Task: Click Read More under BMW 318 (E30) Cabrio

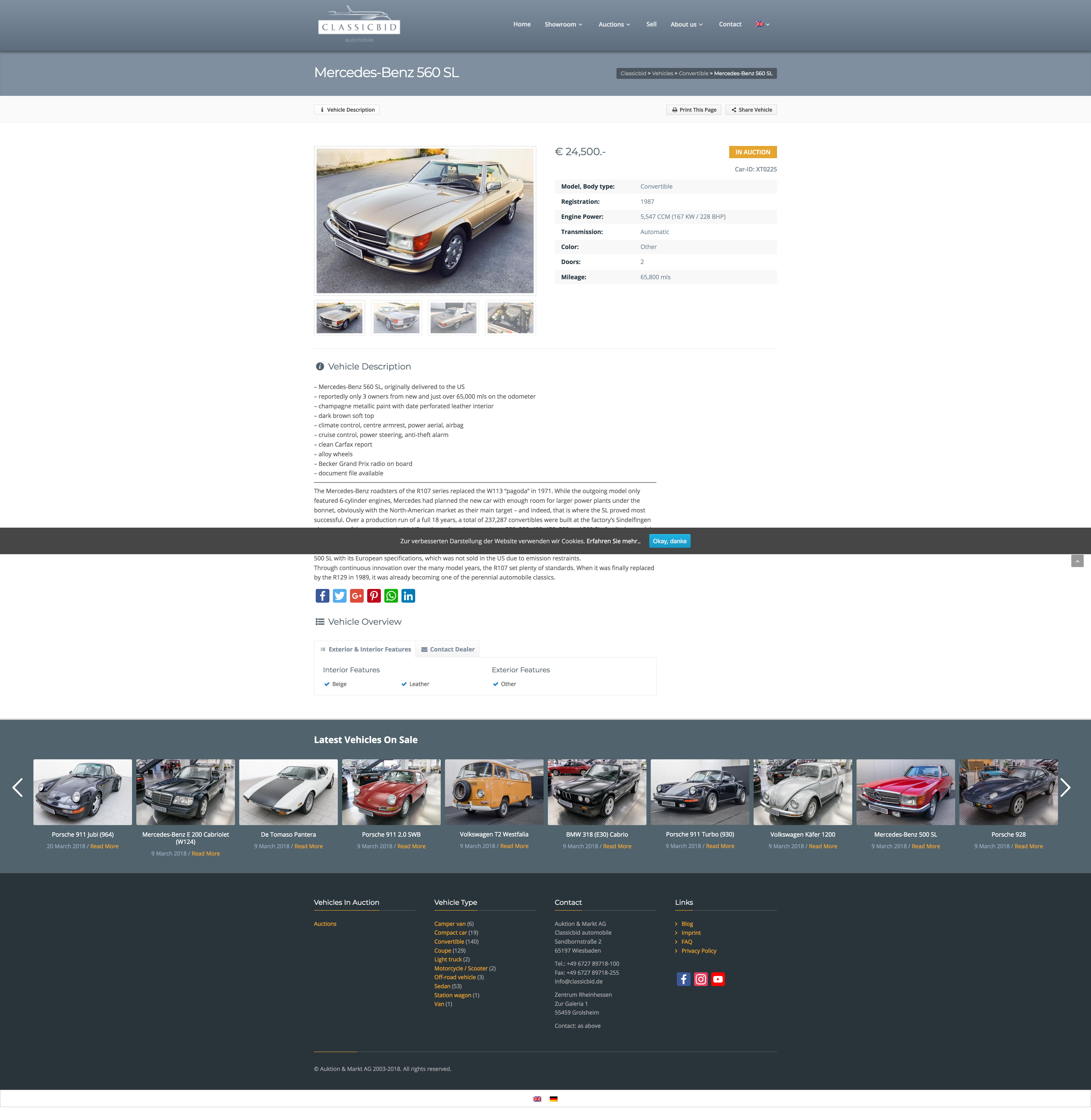Action: [x=617, y=846]
